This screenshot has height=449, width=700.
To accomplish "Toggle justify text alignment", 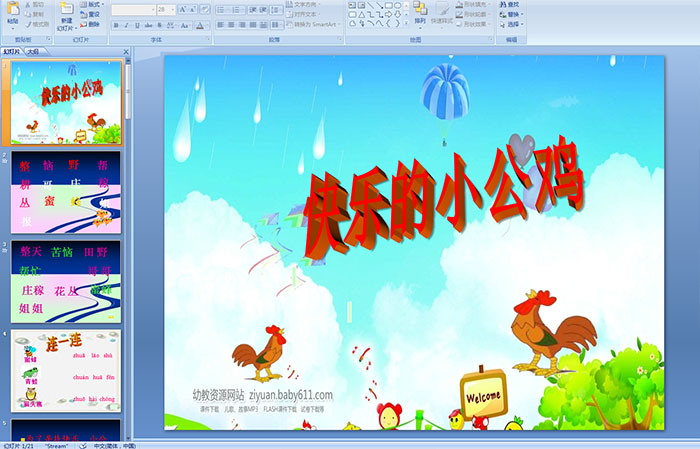I will coord(253,25).
